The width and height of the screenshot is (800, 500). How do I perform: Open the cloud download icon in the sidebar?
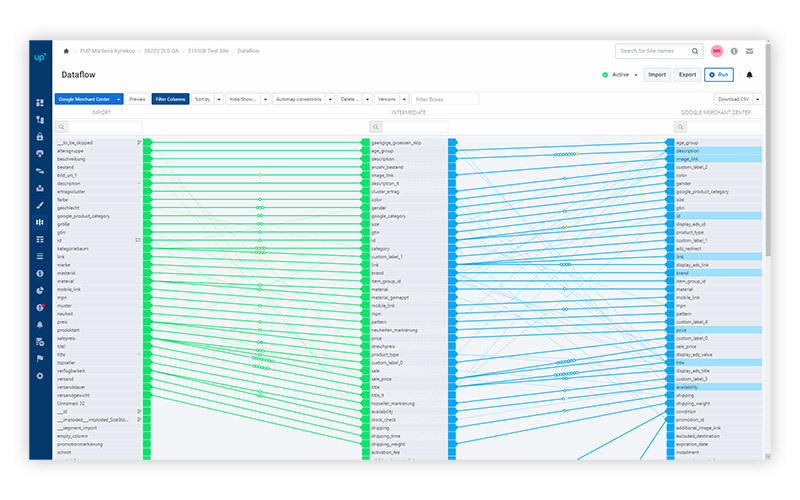pos(40,154)
